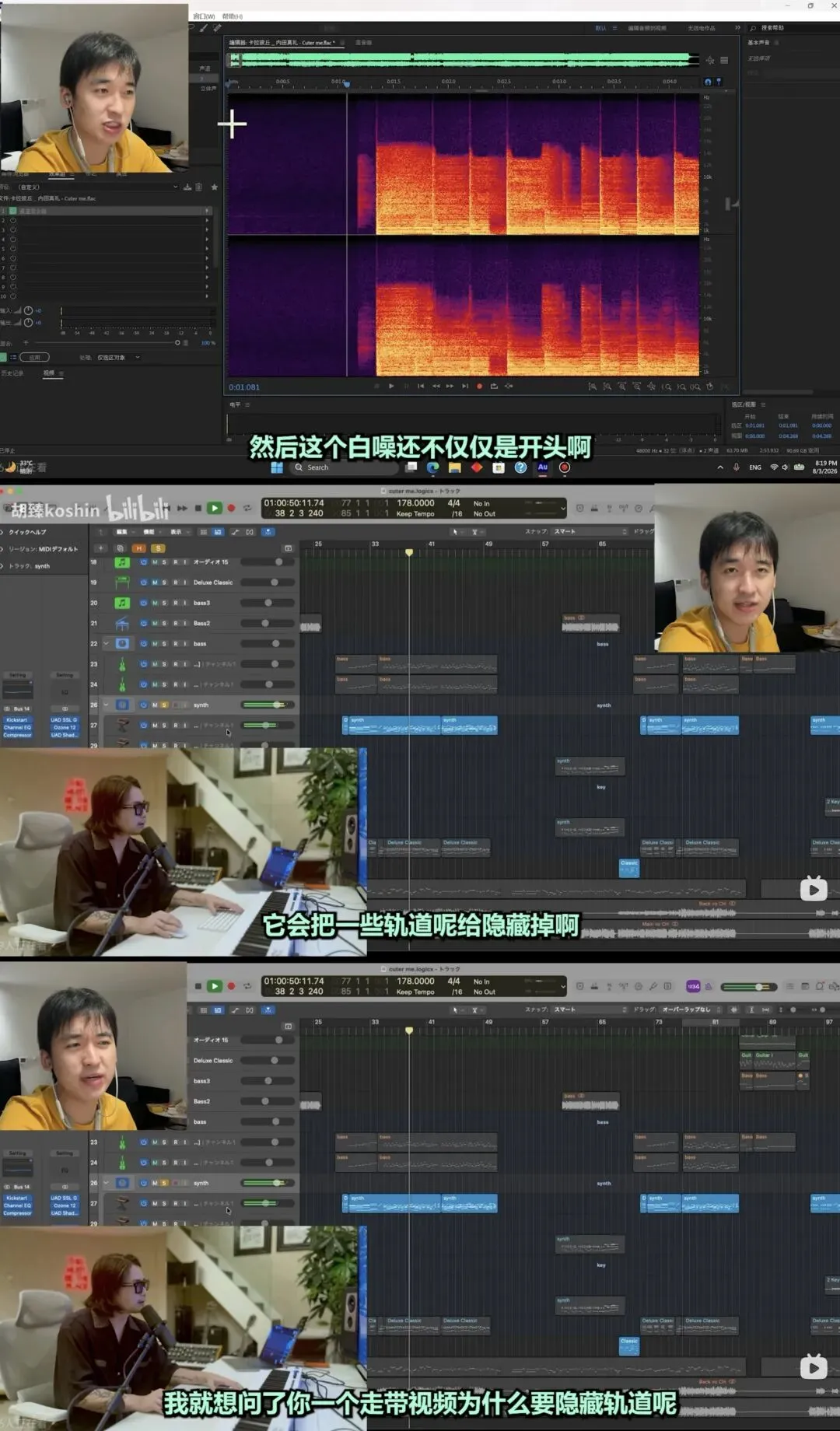This screenshot has width=840, height=1431.
Task: Click the delete preset trash icon in the effects rack
Action: [198, 187]
